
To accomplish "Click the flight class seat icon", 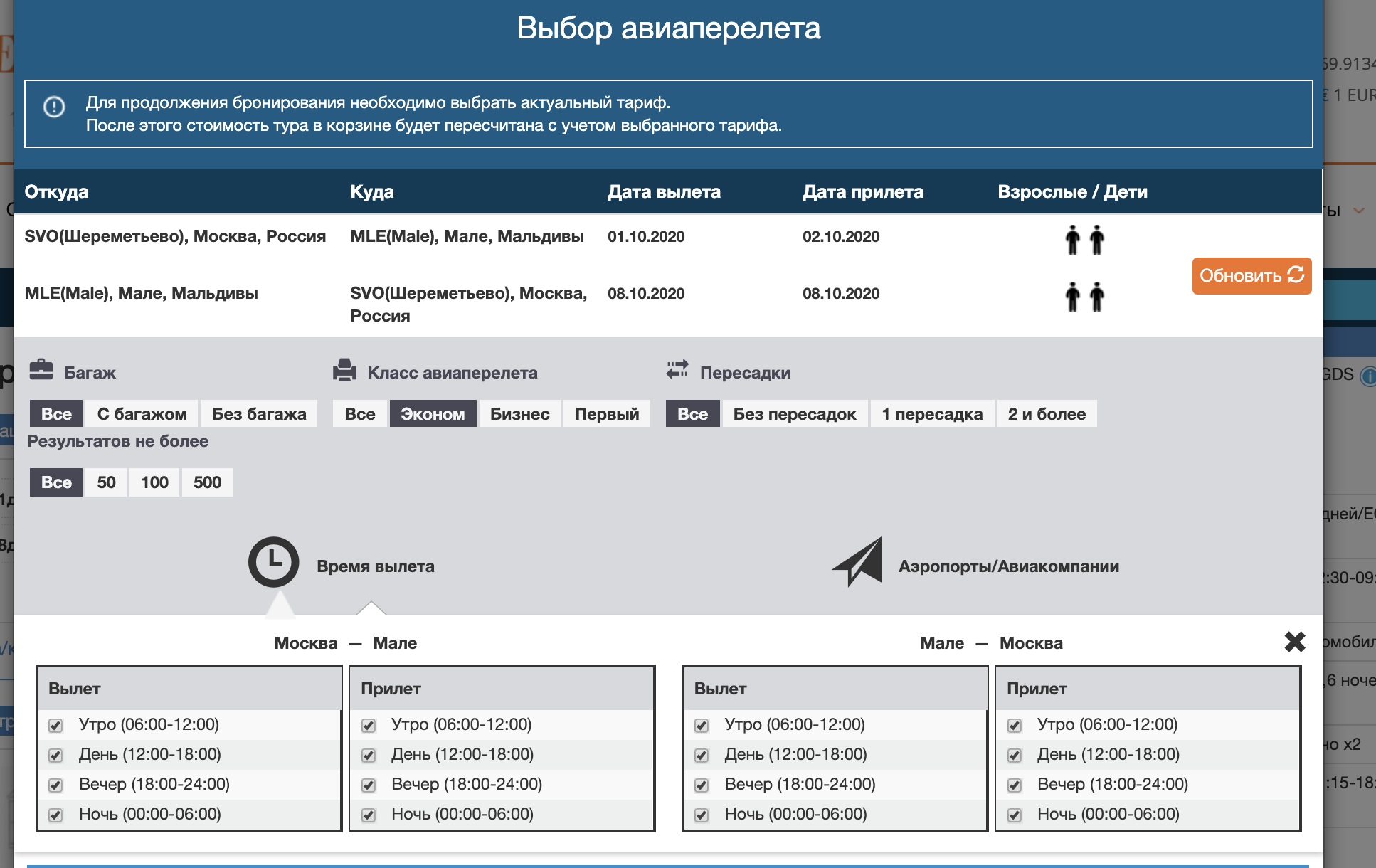I will coord(344,370).
